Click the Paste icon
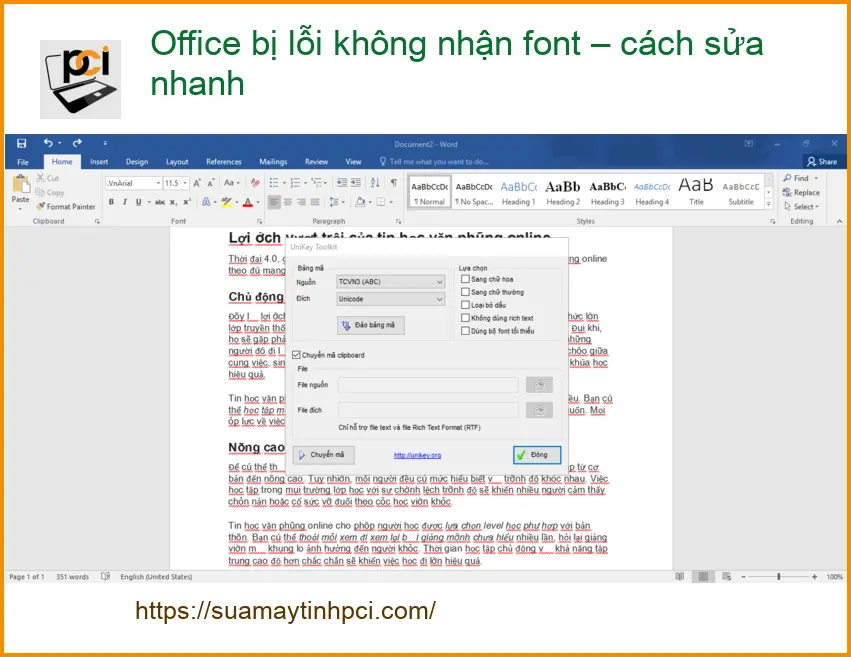Image resolution: width=851 pixels, height=657 pixels. click(x=21, y=184)
